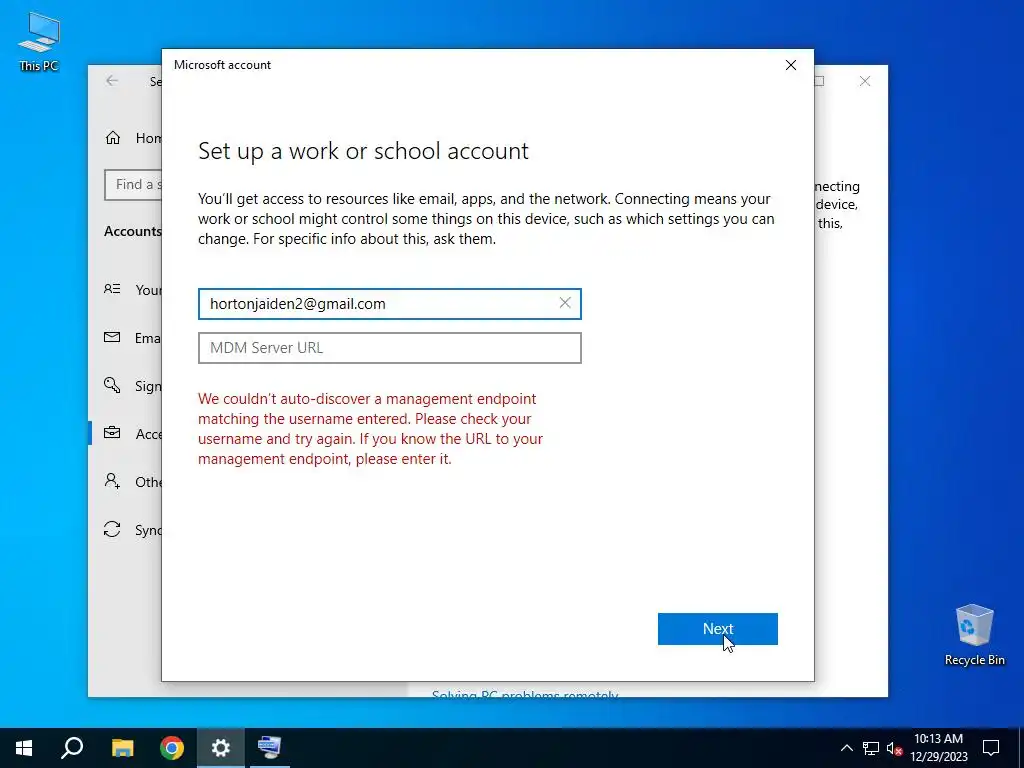Screen dimensions: 1024x768
Task: Open network status tray icon
Action: [871, 748]
